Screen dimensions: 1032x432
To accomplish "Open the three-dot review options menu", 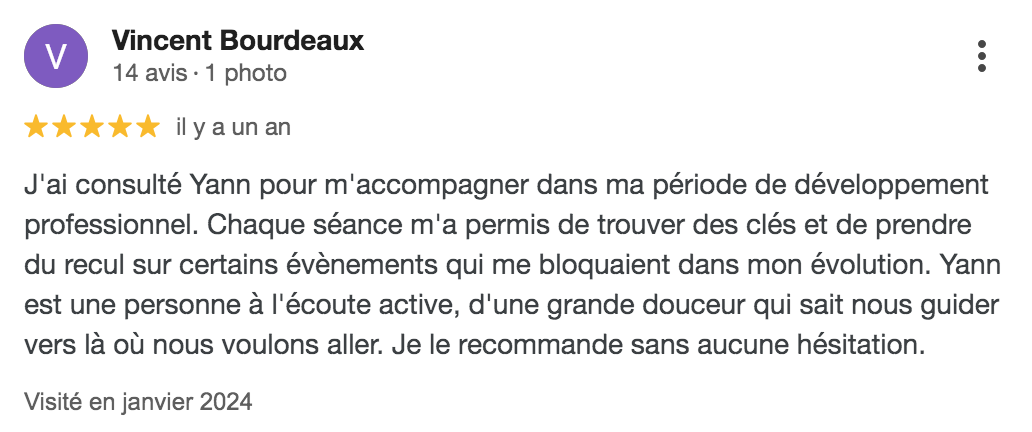I will (x=982, y=56).
